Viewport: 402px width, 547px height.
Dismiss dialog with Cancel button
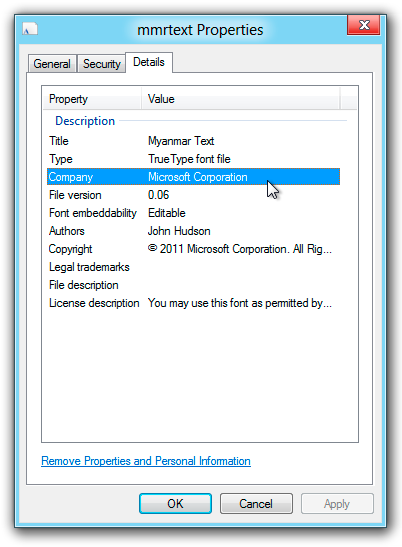(x=256, y=503)
